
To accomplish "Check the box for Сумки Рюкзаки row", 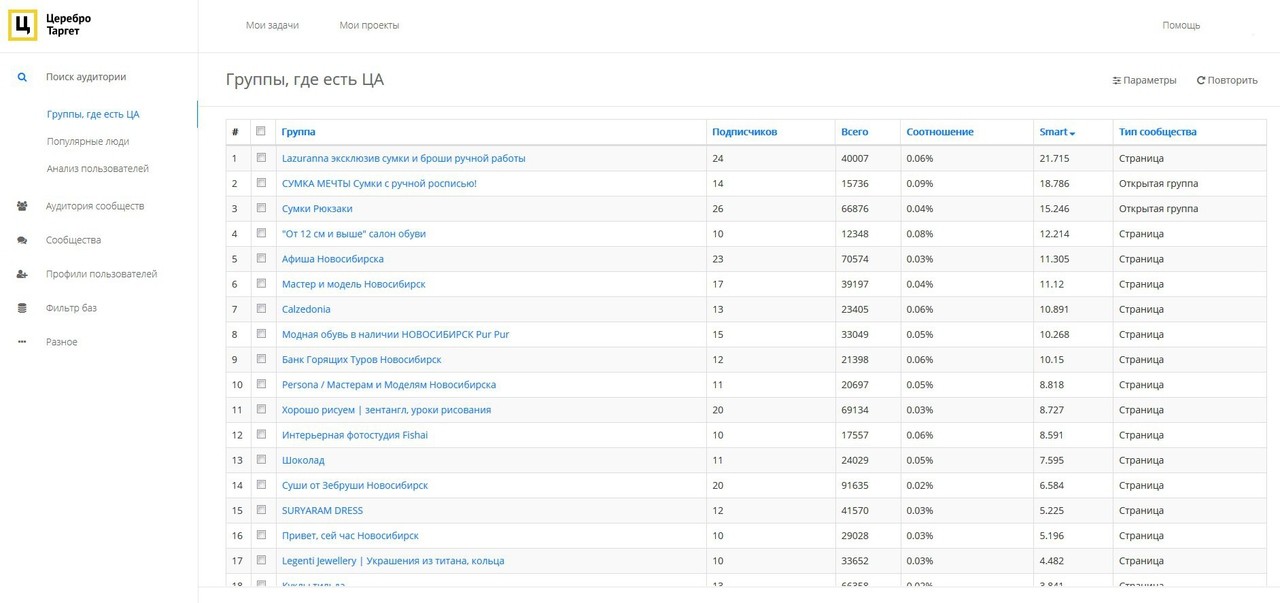I will [261, 208].
